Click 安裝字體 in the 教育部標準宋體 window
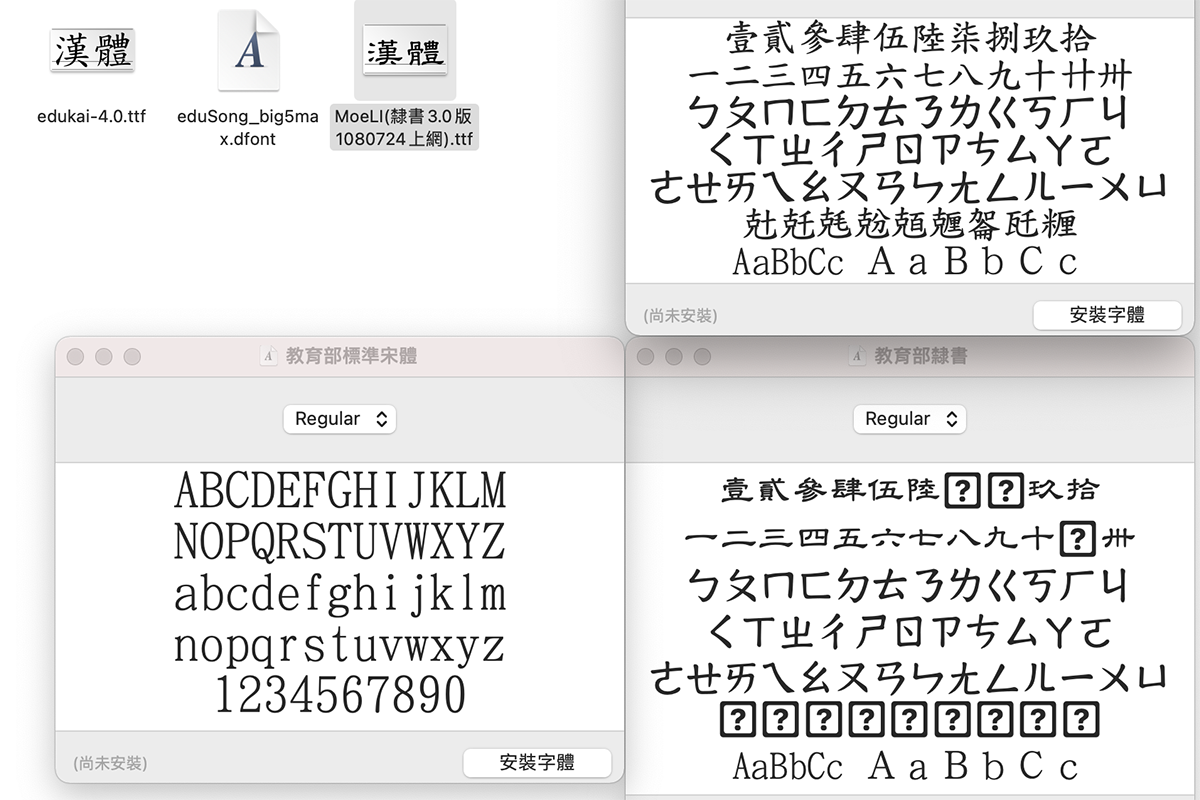1200x800 pixels. pos(537,763)
